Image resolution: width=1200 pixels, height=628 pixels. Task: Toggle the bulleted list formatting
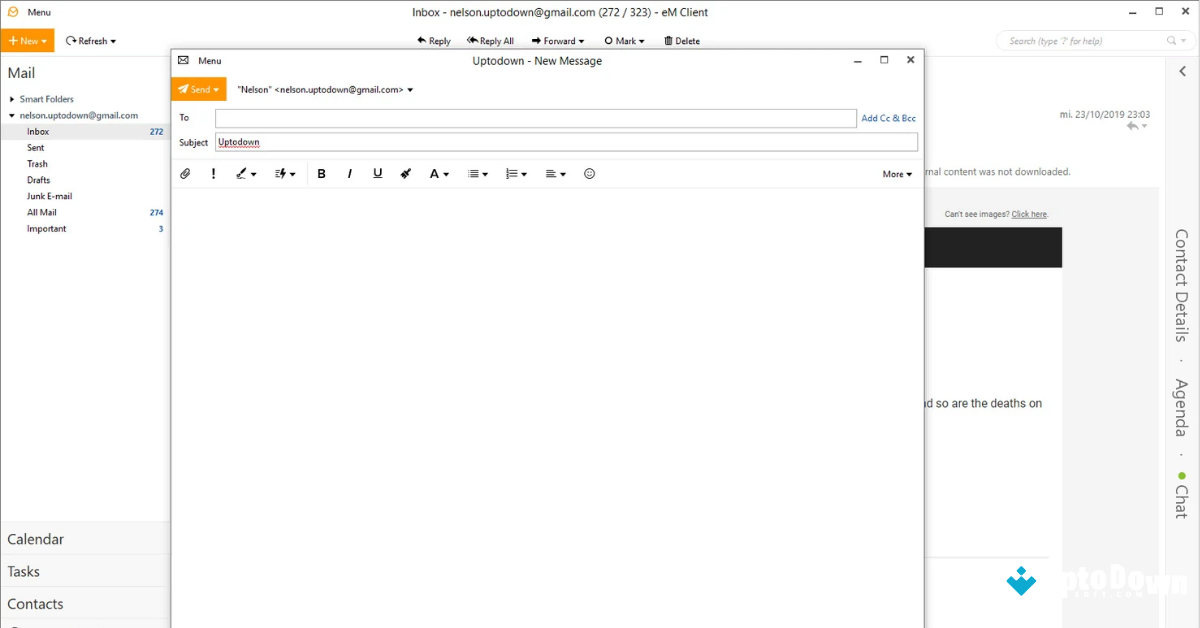(477, 173)
